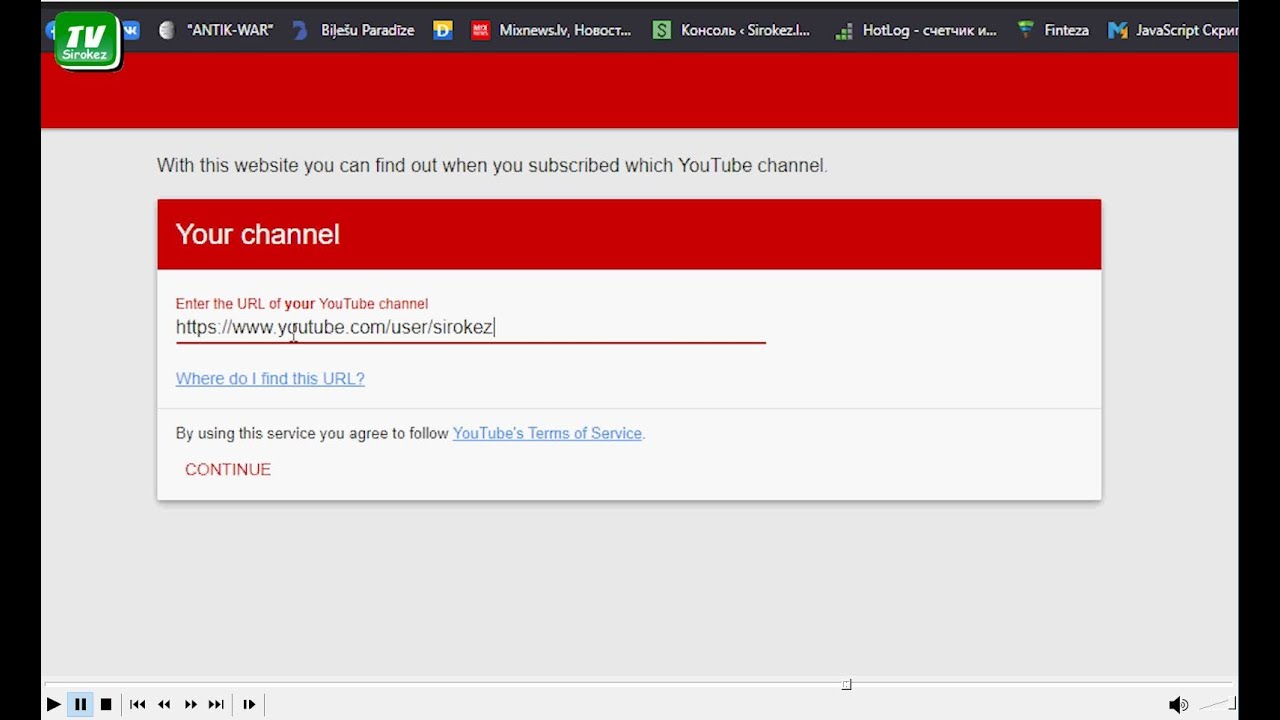Click the CONTINUE button

(x=228, y=469)
